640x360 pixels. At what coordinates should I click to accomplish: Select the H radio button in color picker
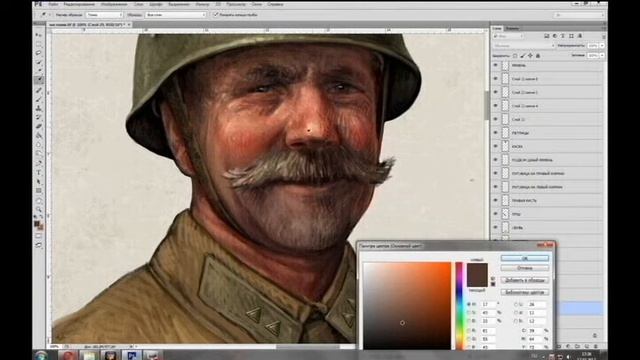pos(469,304)
